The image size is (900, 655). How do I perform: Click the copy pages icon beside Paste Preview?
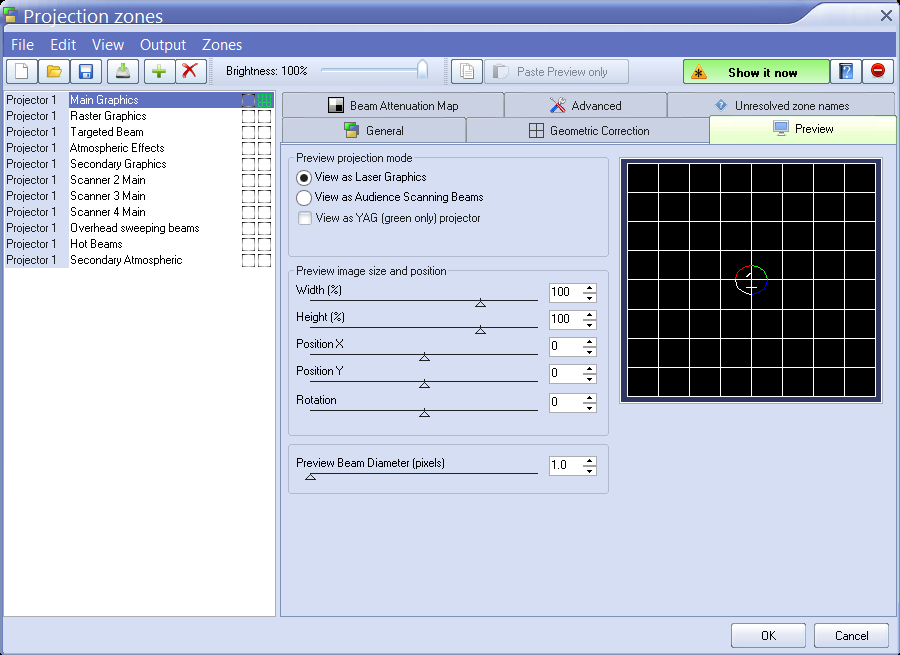click(466, 72)
